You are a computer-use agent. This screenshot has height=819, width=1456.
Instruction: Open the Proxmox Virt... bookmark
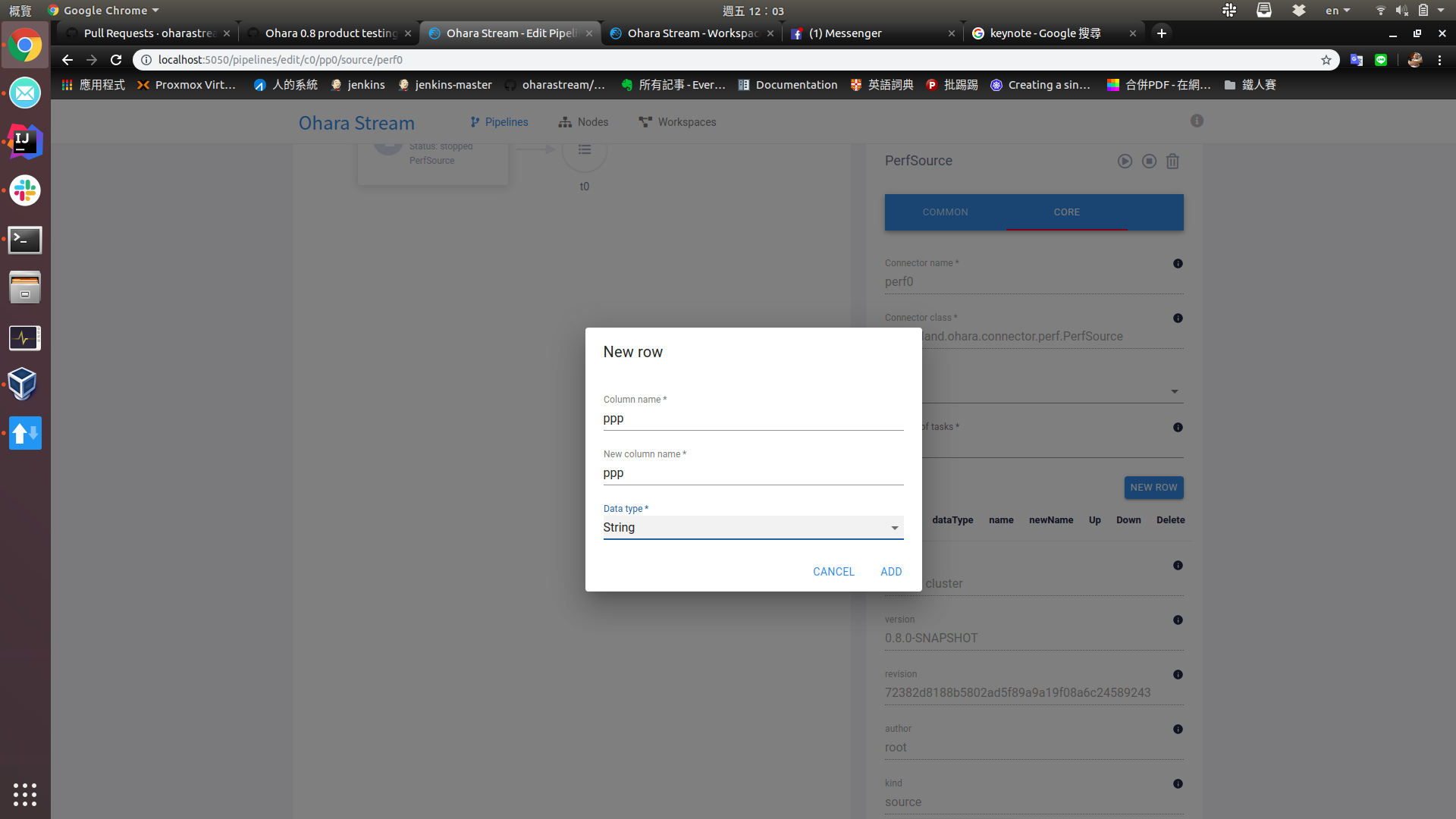(187, 85)
